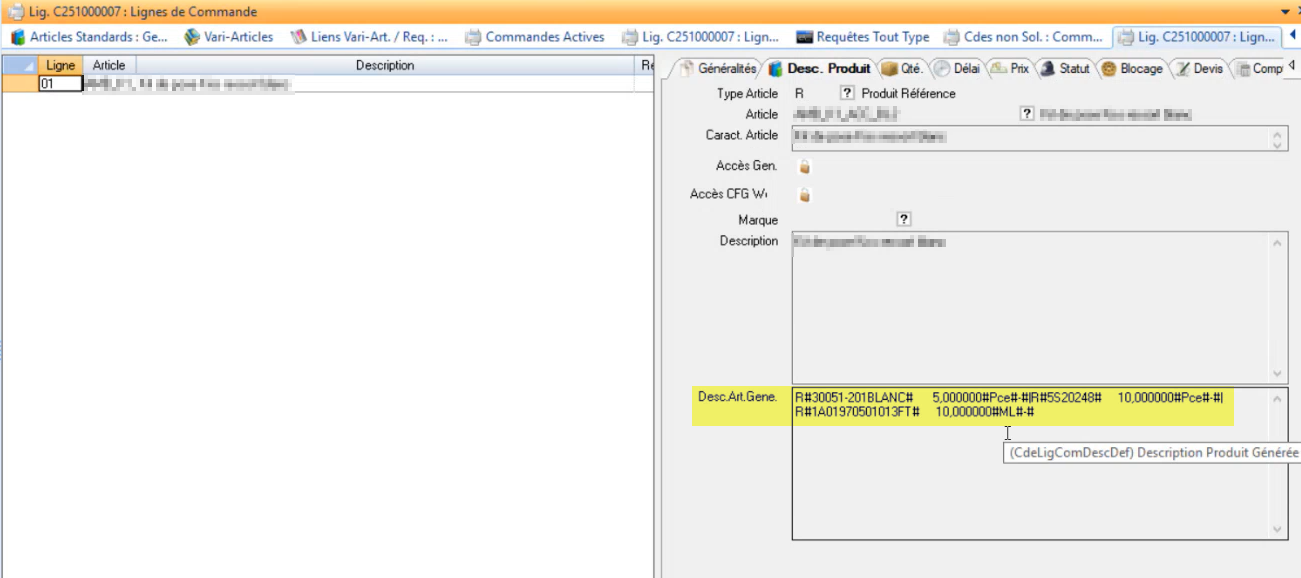Open the Type Article lookup question mark
Viewport: 1301px width, 578px height.
pyautogui.click(x=846, y=93)
